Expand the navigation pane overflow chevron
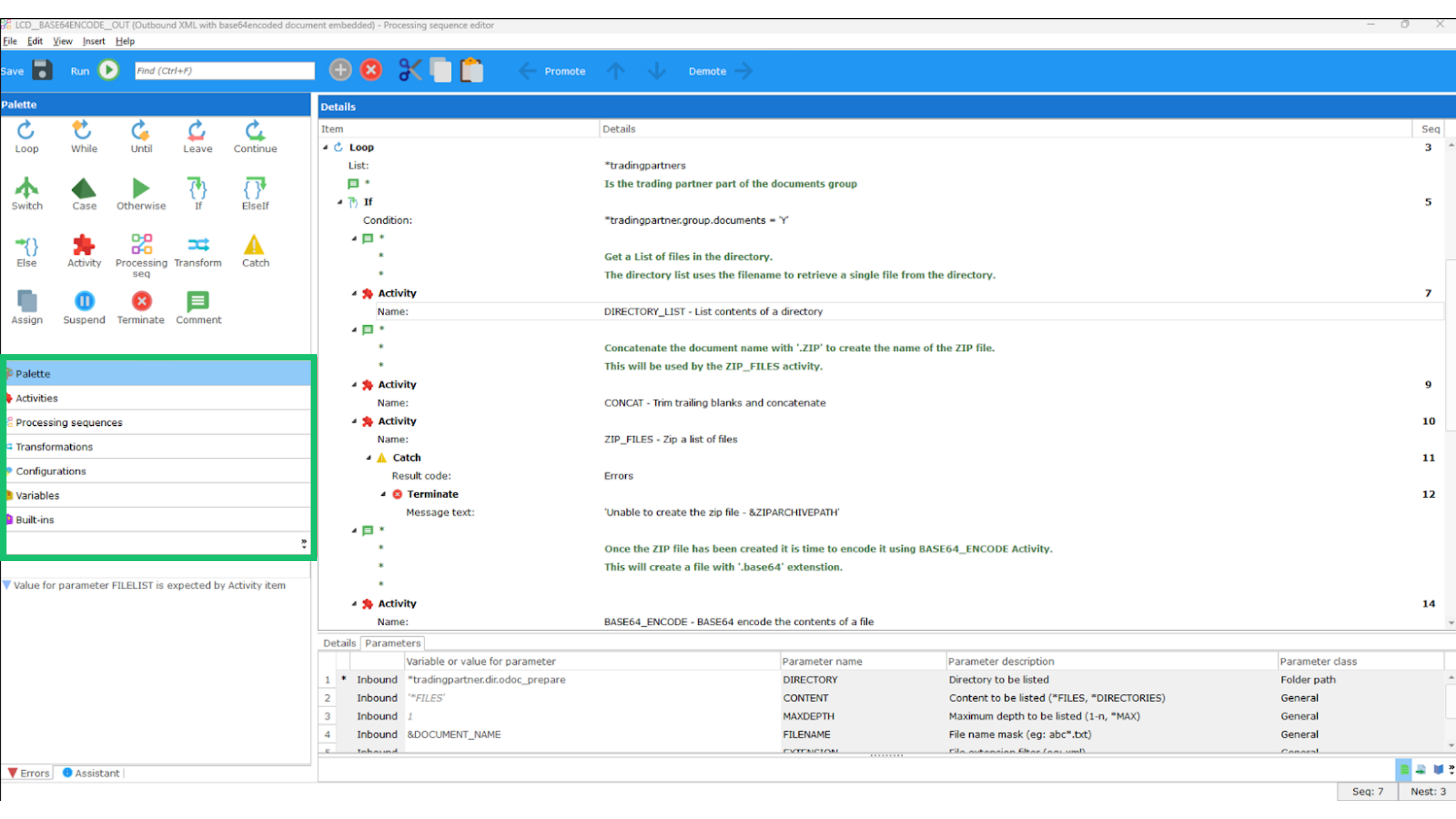 click(x=304, y=543)
